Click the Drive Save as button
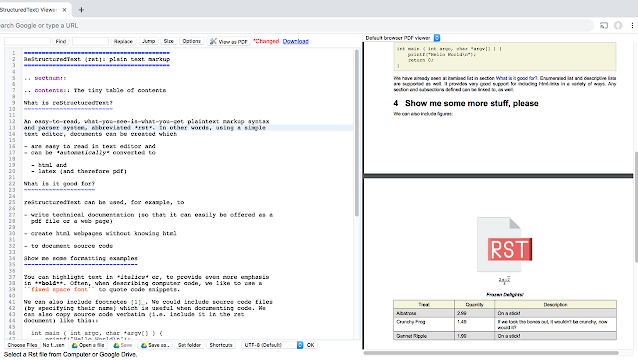 (155, 345)
